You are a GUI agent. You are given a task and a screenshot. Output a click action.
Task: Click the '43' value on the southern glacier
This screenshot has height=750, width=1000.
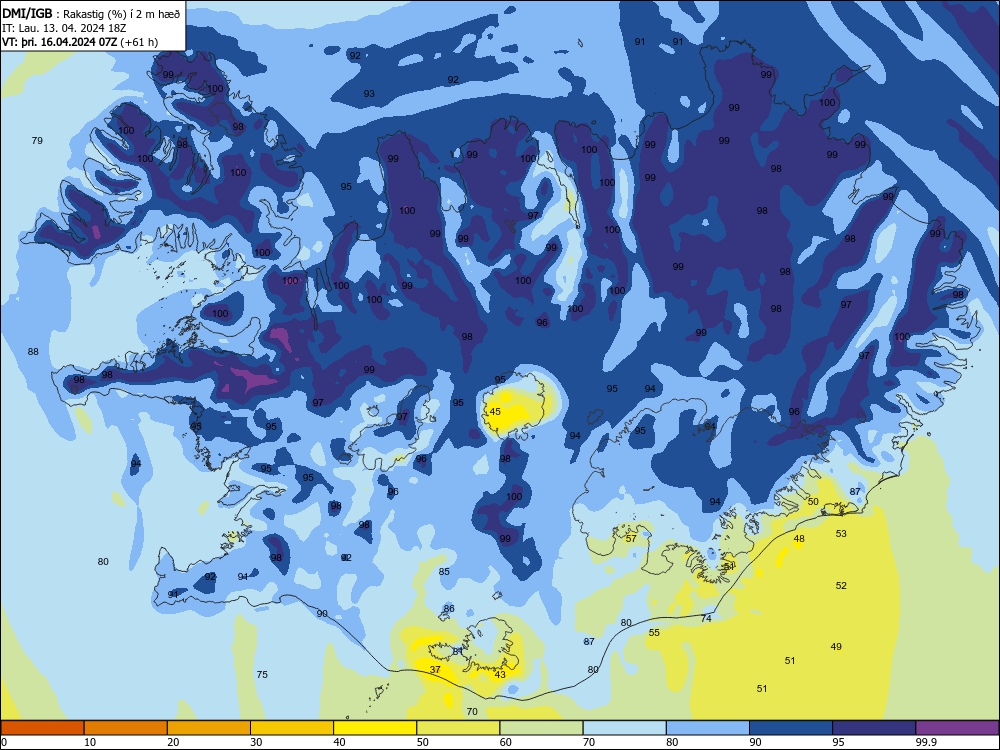pos(500,674)
